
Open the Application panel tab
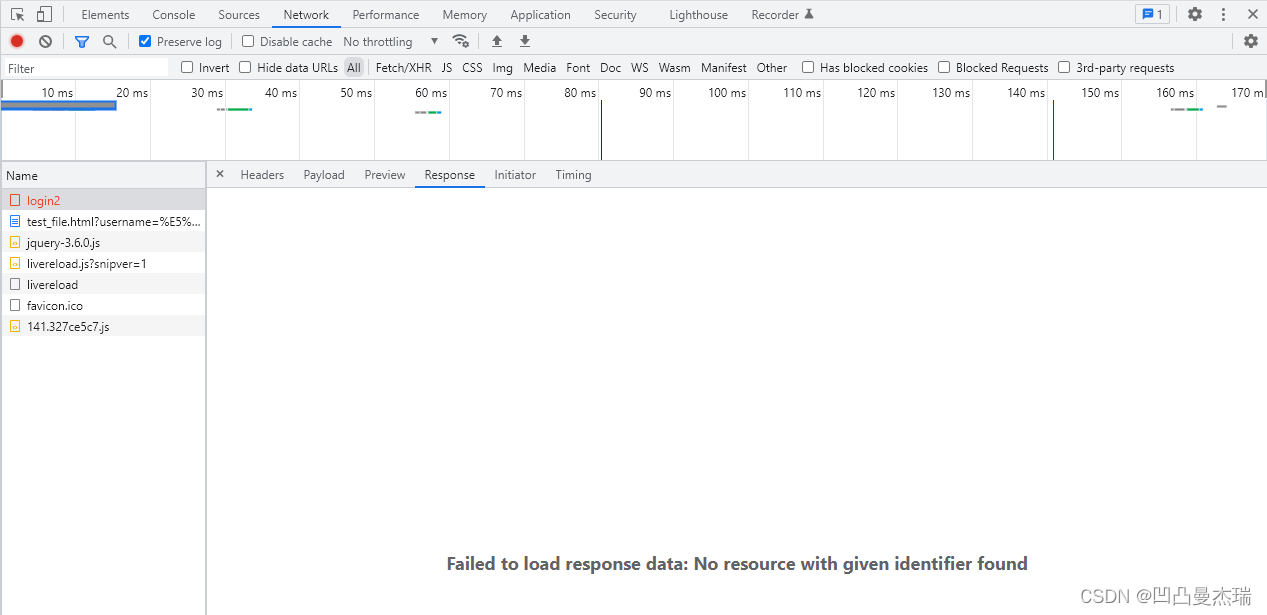tap(540, 15)
